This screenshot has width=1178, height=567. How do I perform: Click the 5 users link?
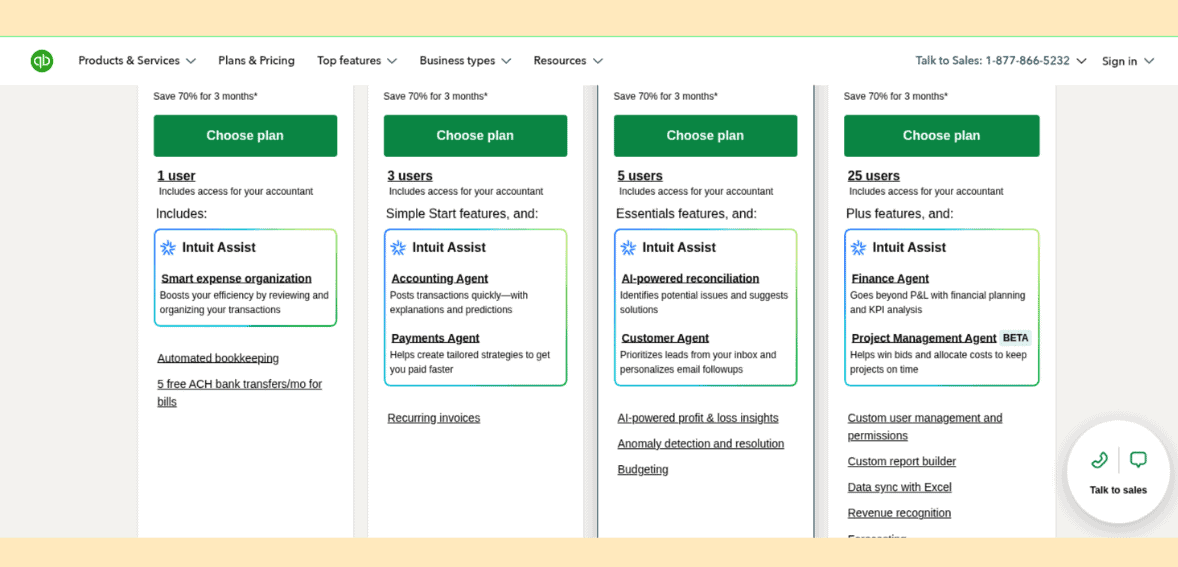click(639, 176)
